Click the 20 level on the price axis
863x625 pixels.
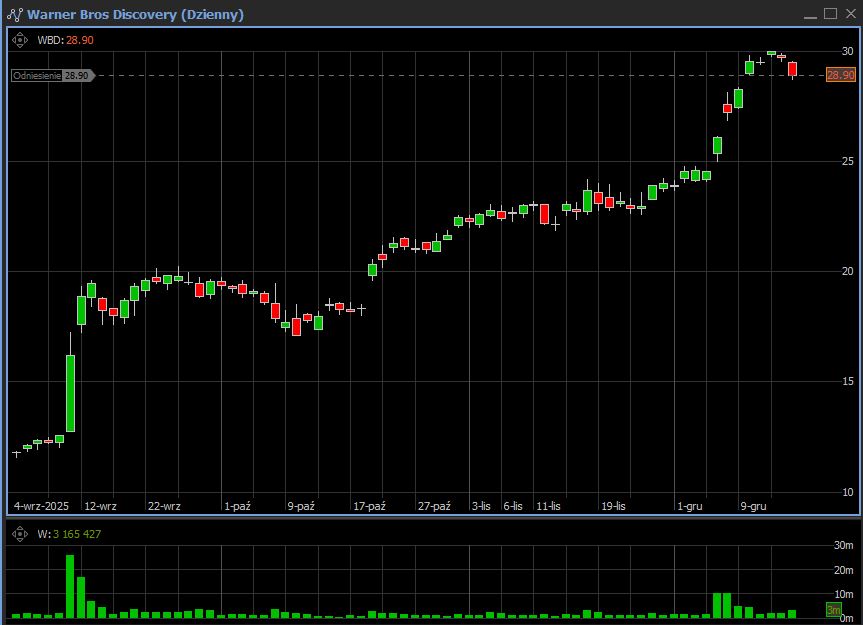(846, 271)
